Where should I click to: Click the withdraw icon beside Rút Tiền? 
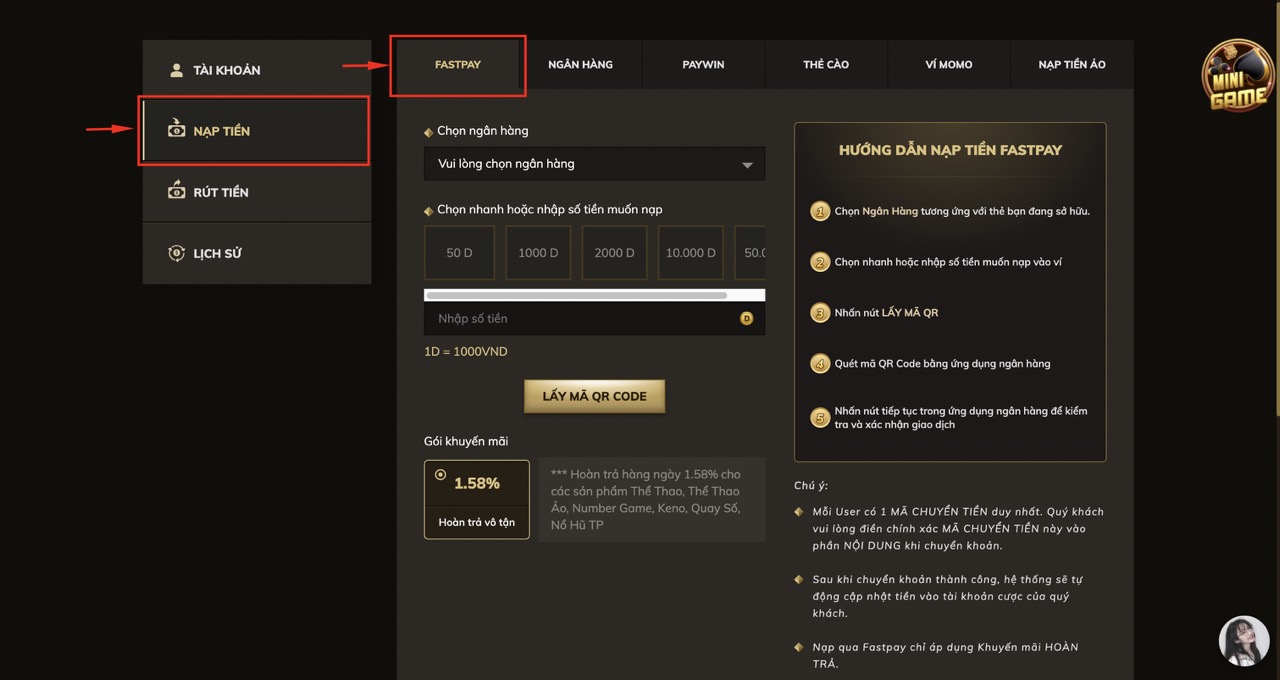[177, 191]
